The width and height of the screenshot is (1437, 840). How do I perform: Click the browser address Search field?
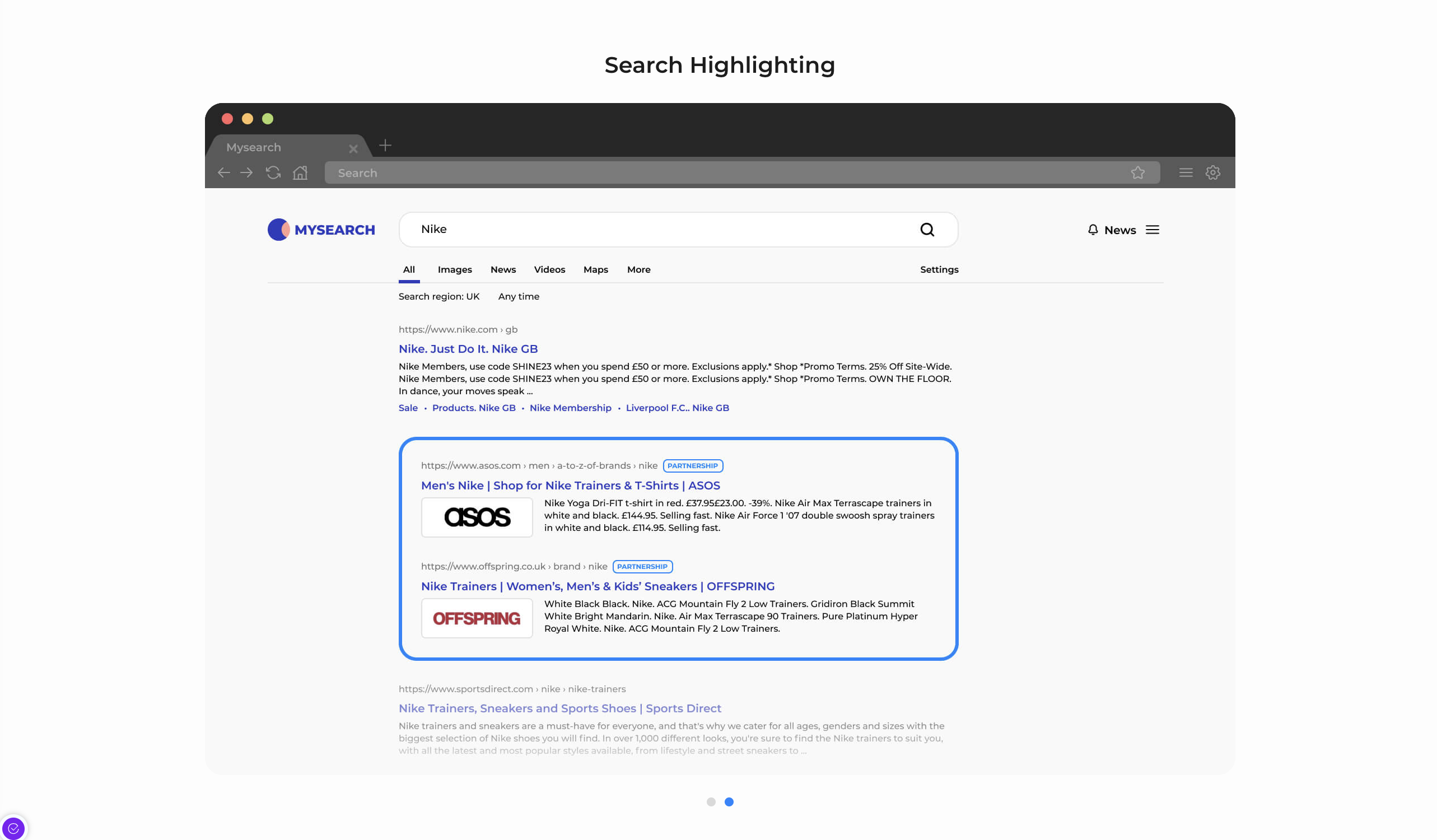click(x=742, y=173)
